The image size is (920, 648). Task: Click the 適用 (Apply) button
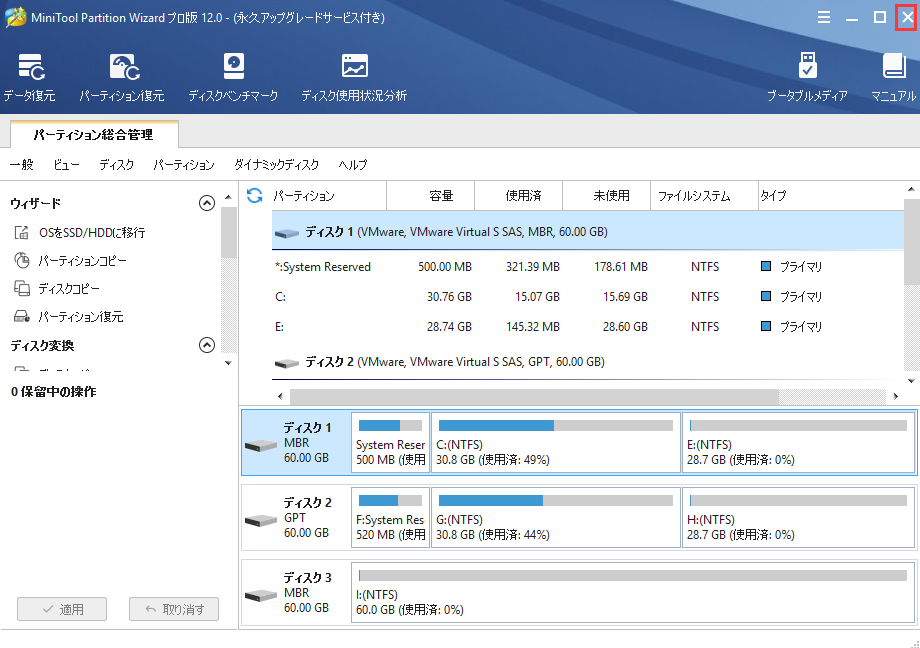coord(63,609)
